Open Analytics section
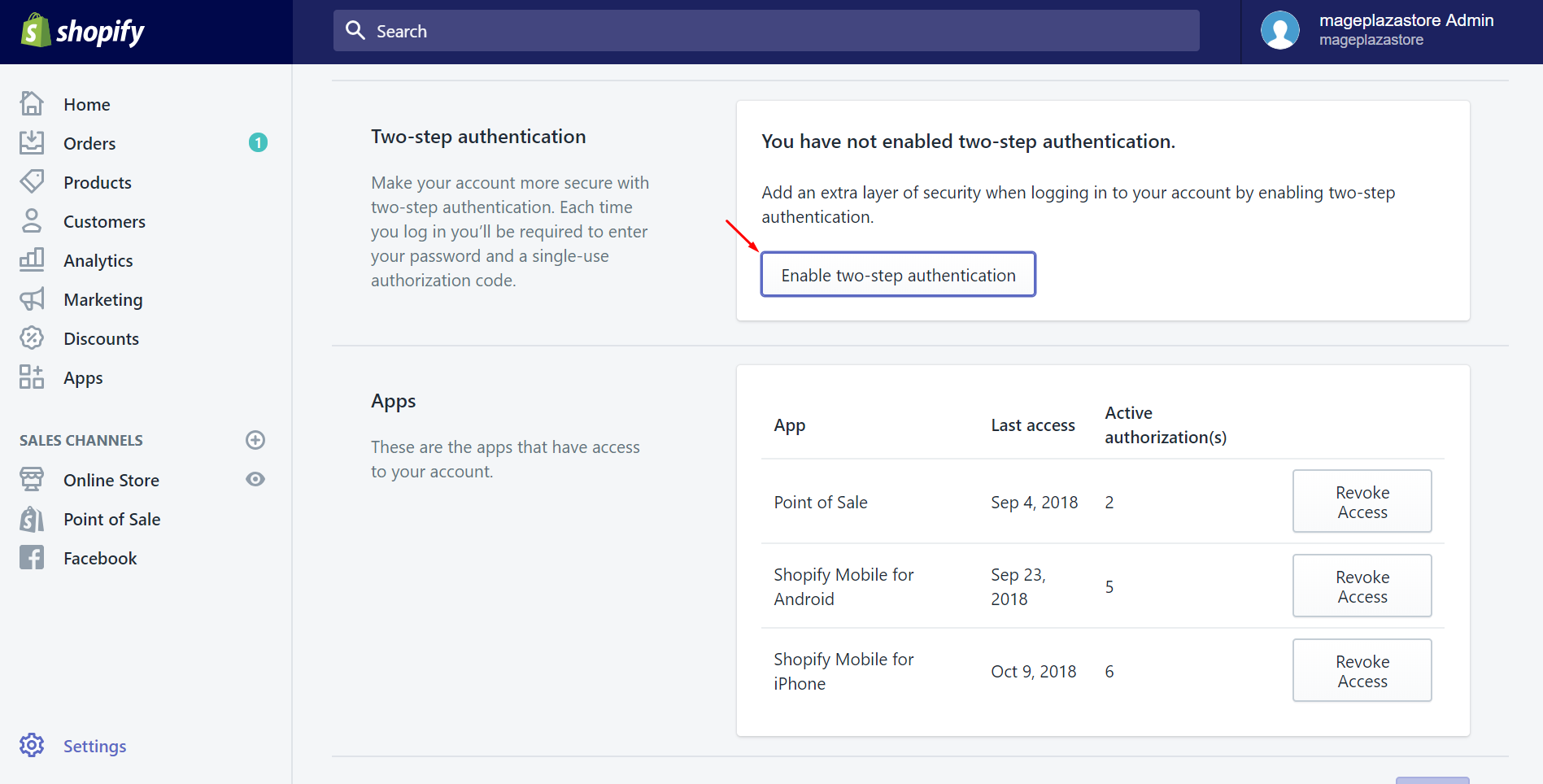1543x784 pixels. [98, 260]
